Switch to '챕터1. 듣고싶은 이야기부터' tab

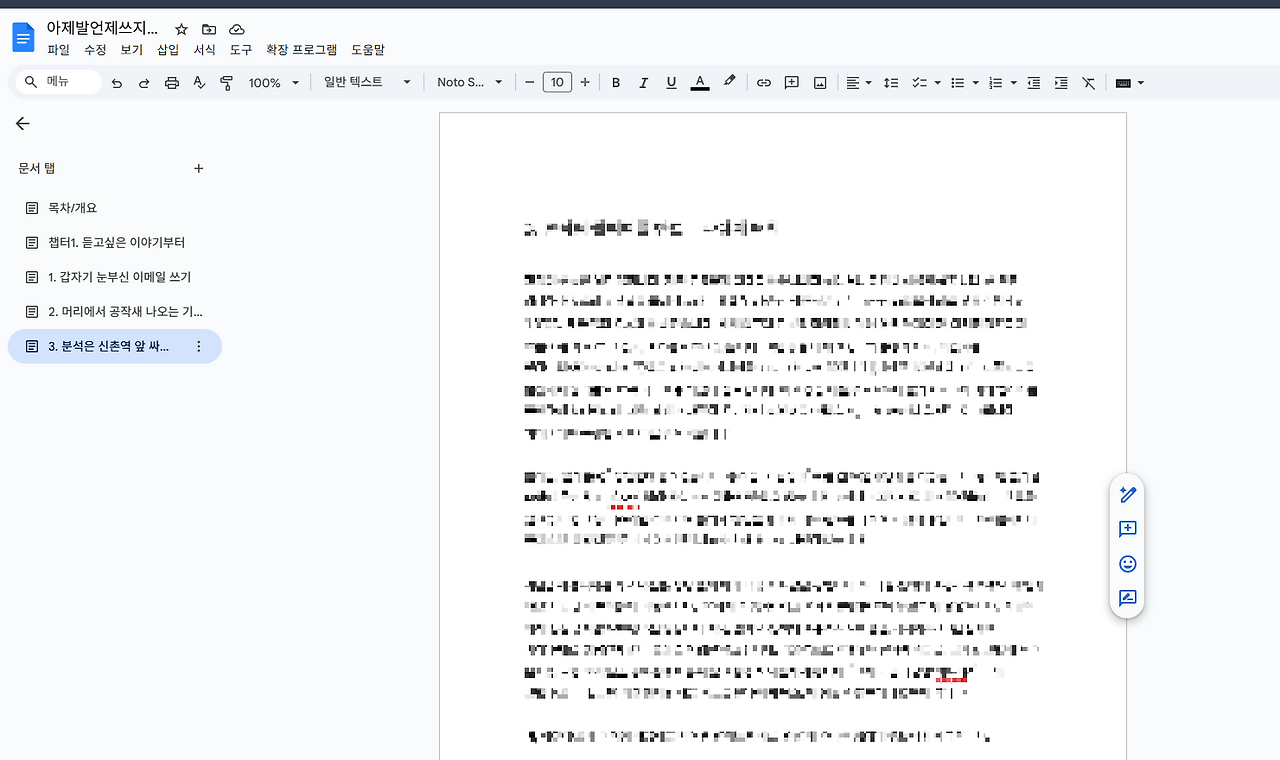point(115,243)
